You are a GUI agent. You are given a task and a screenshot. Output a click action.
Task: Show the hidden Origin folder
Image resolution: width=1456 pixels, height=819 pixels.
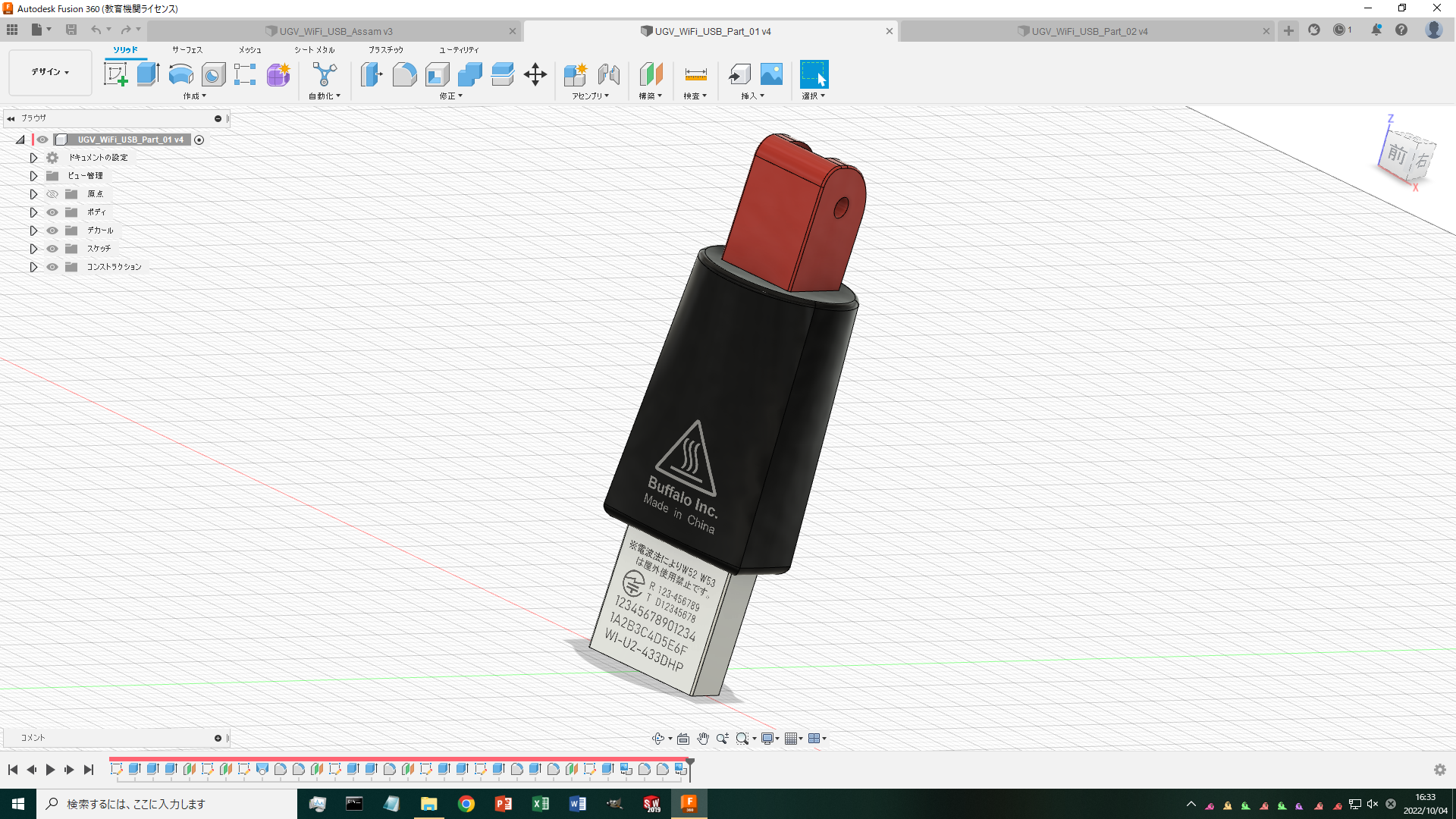[52, 194]
